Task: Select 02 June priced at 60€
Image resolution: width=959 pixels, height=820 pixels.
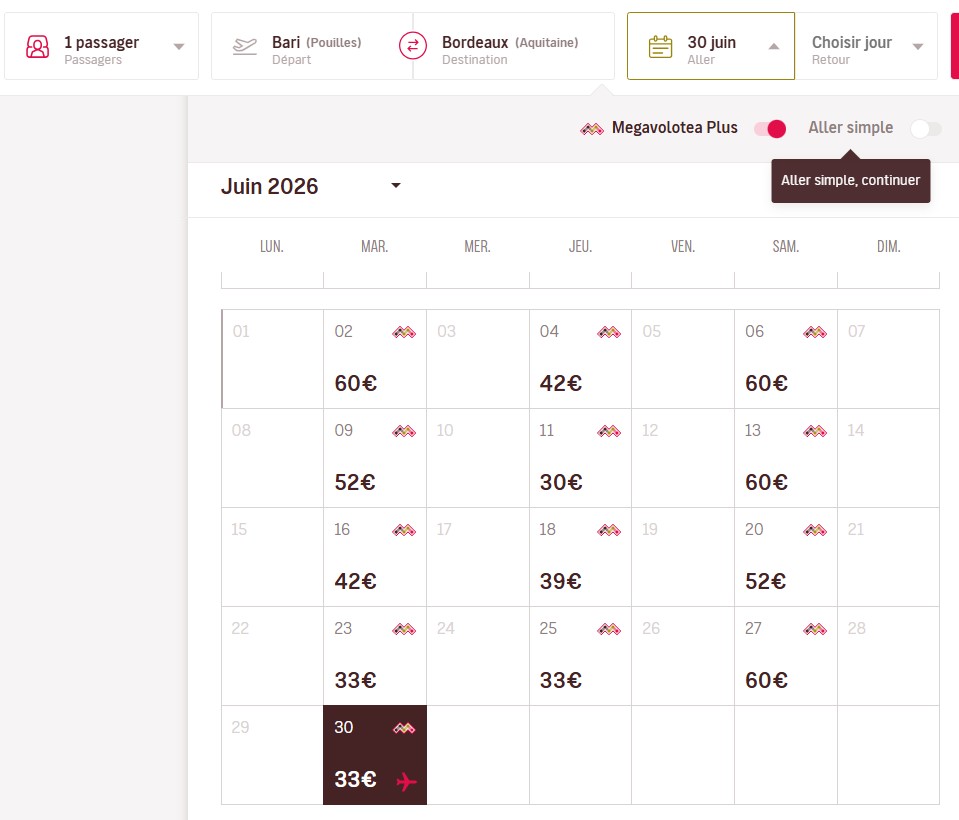Action: [x=374, y=359]
